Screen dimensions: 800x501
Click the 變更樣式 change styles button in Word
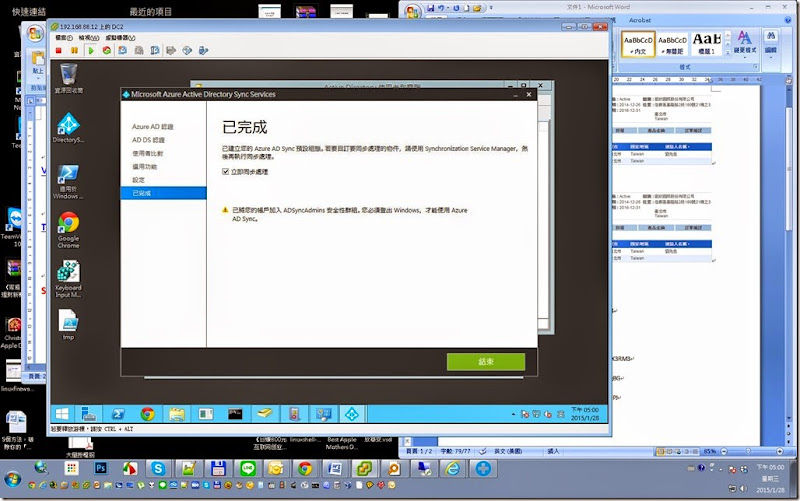(745, 42)
